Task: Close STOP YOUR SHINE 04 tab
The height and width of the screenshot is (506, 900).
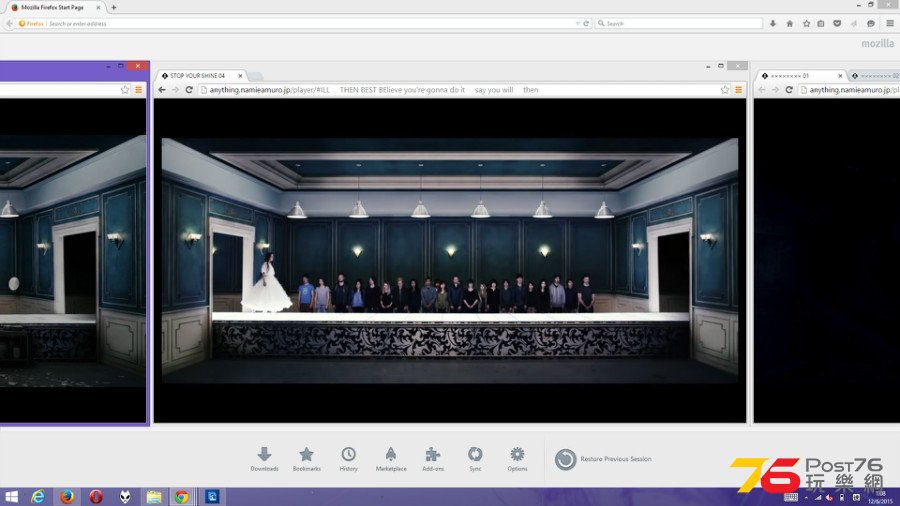Action: [240, 76]
